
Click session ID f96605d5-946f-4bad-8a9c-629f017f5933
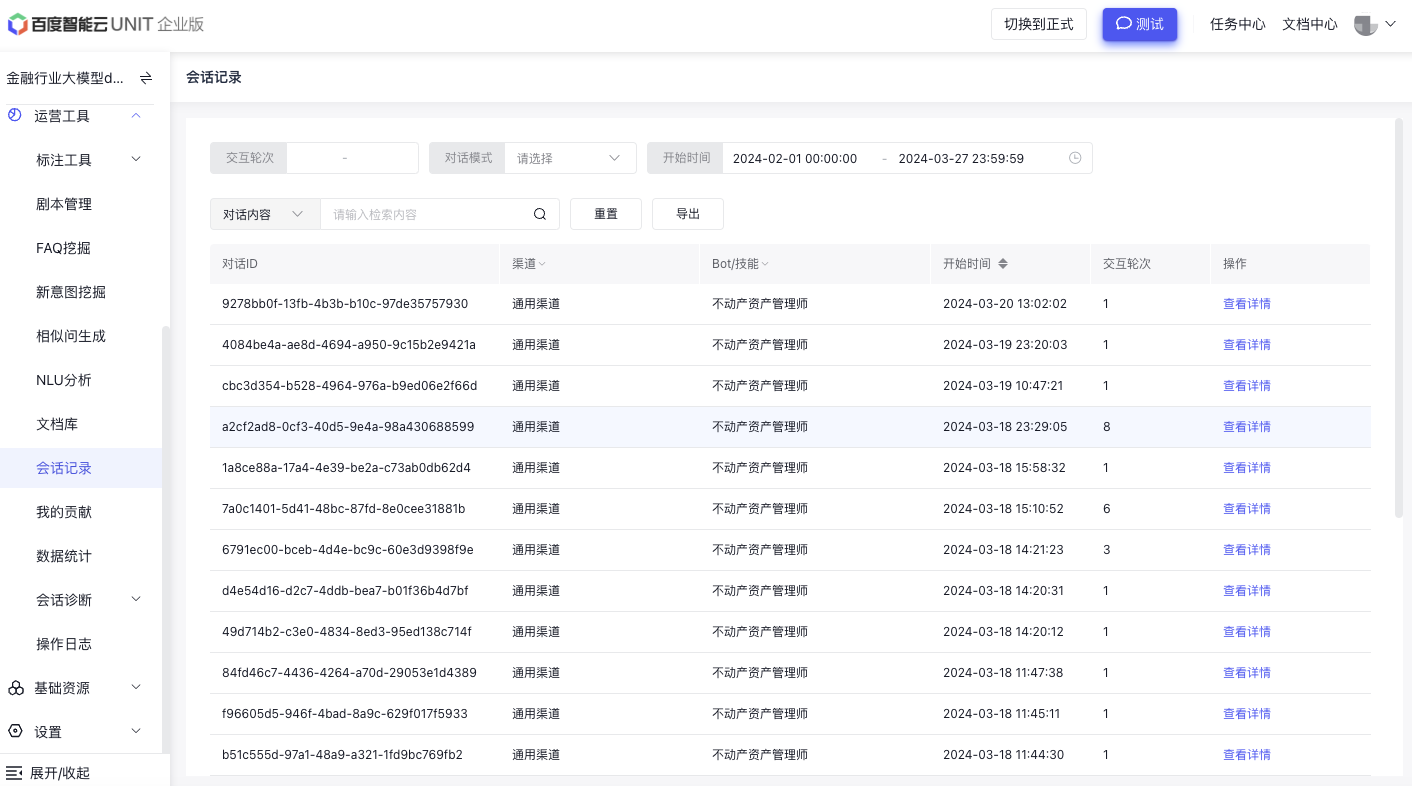(x=345, y=714)
